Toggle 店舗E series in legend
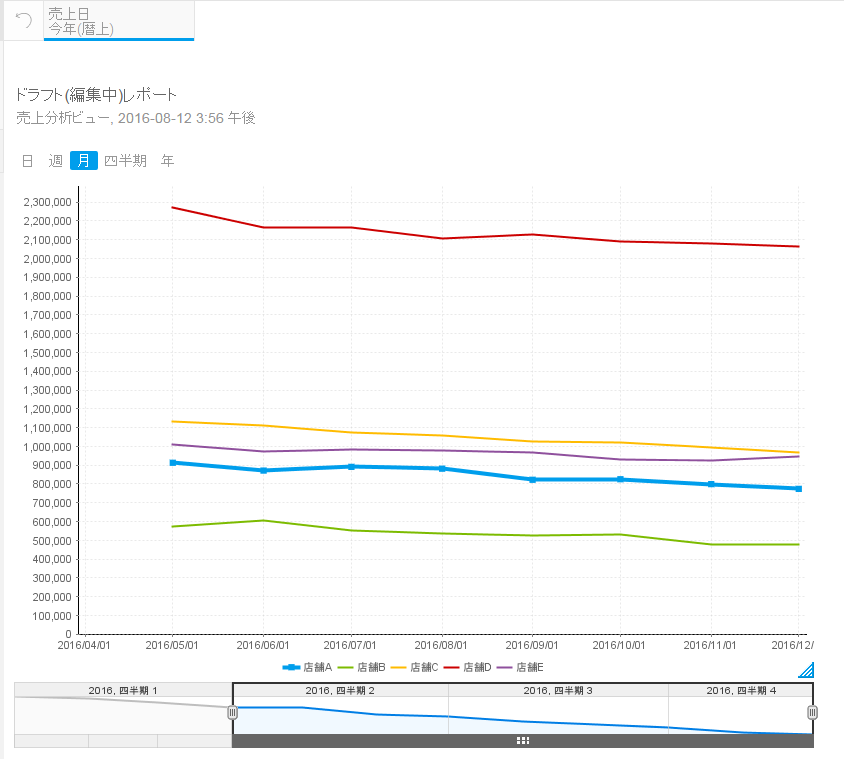The height and width of the screenshot is (759, 844). click(520, 667)
